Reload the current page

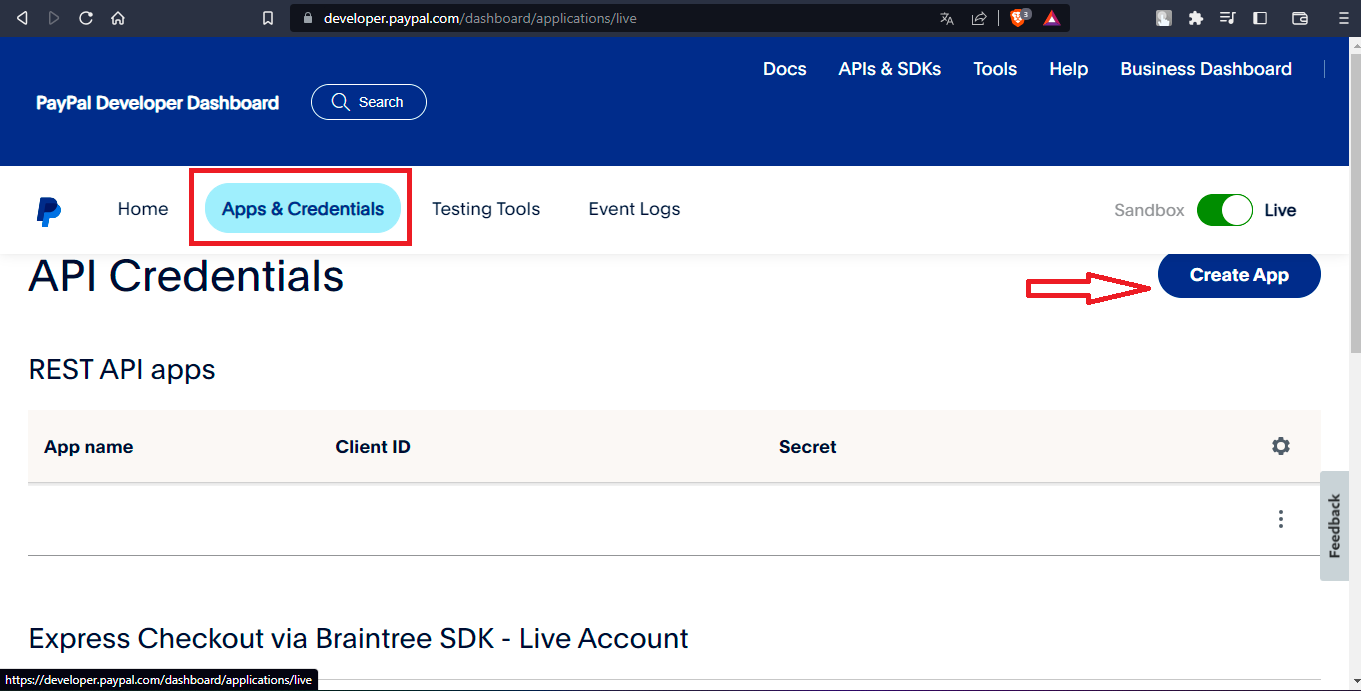86,18
